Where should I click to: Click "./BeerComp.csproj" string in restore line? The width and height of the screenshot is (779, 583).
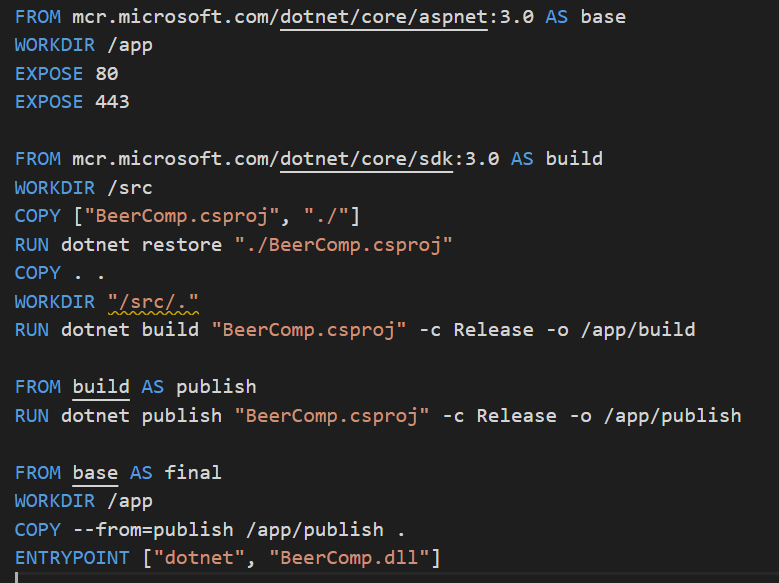(343, 245)
